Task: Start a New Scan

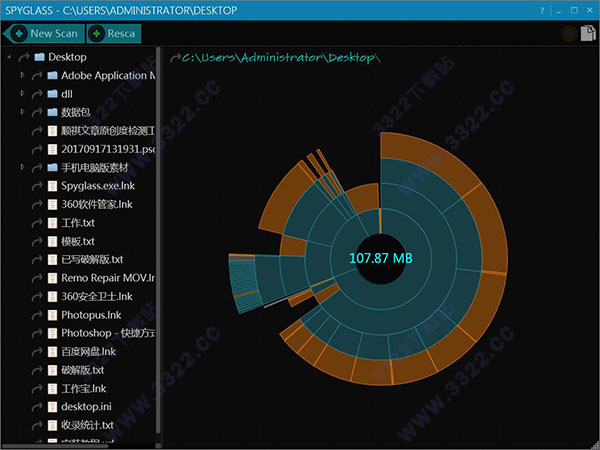Action: pos(43,34)
